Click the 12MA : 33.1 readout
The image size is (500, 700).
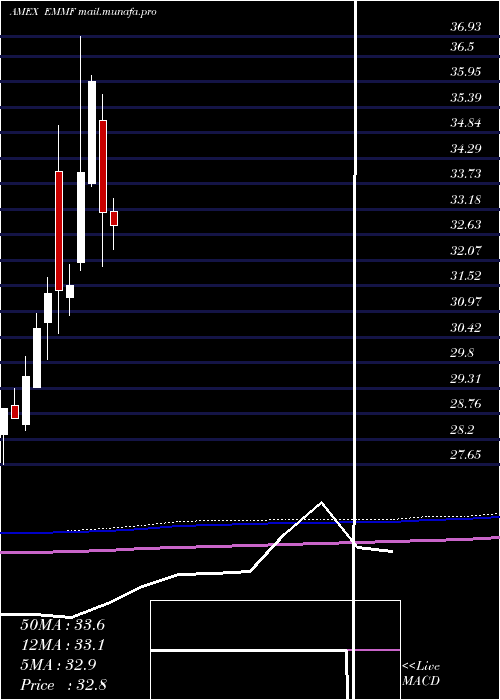[x=62, y=645]
